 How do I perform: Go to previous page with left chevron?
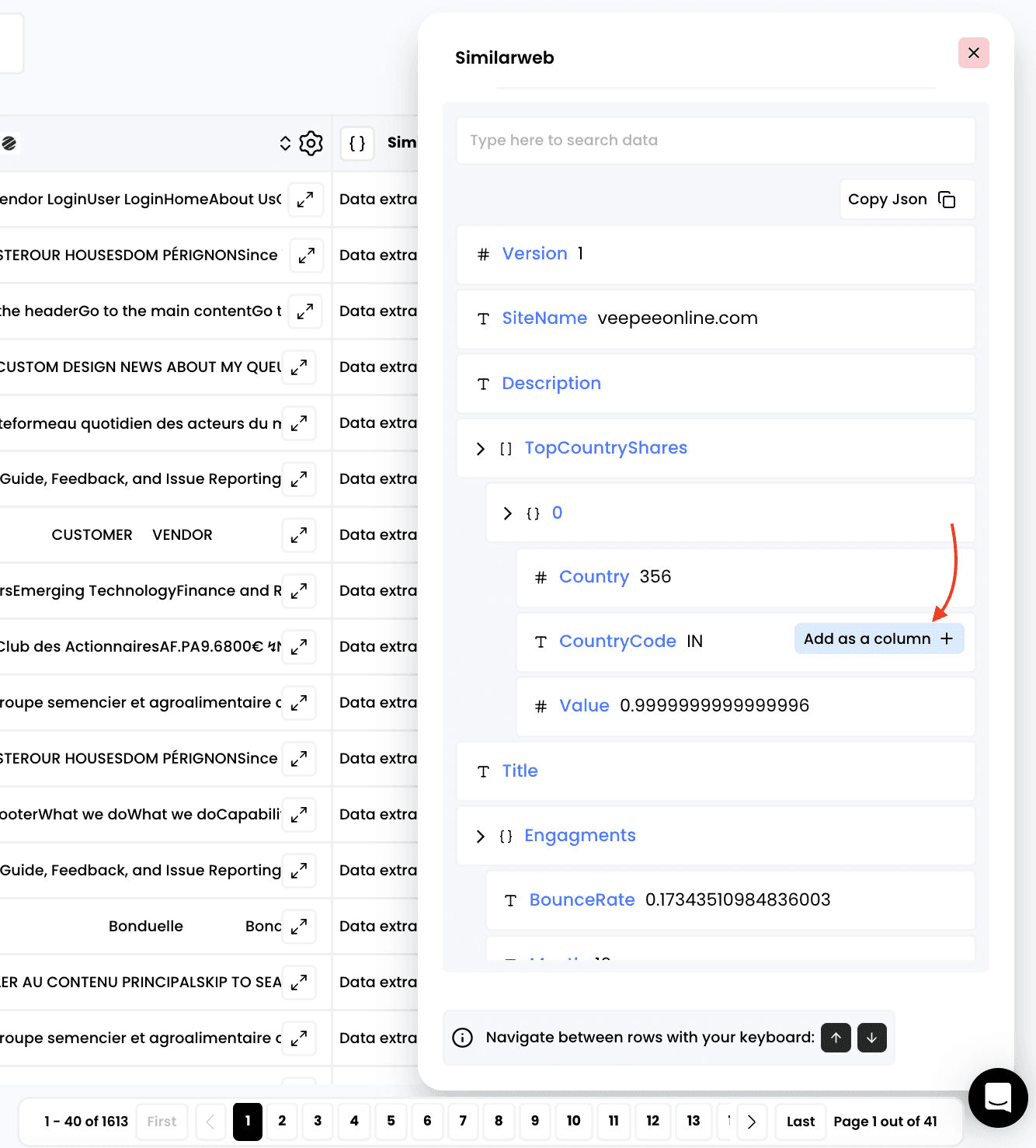(210, 1122)
